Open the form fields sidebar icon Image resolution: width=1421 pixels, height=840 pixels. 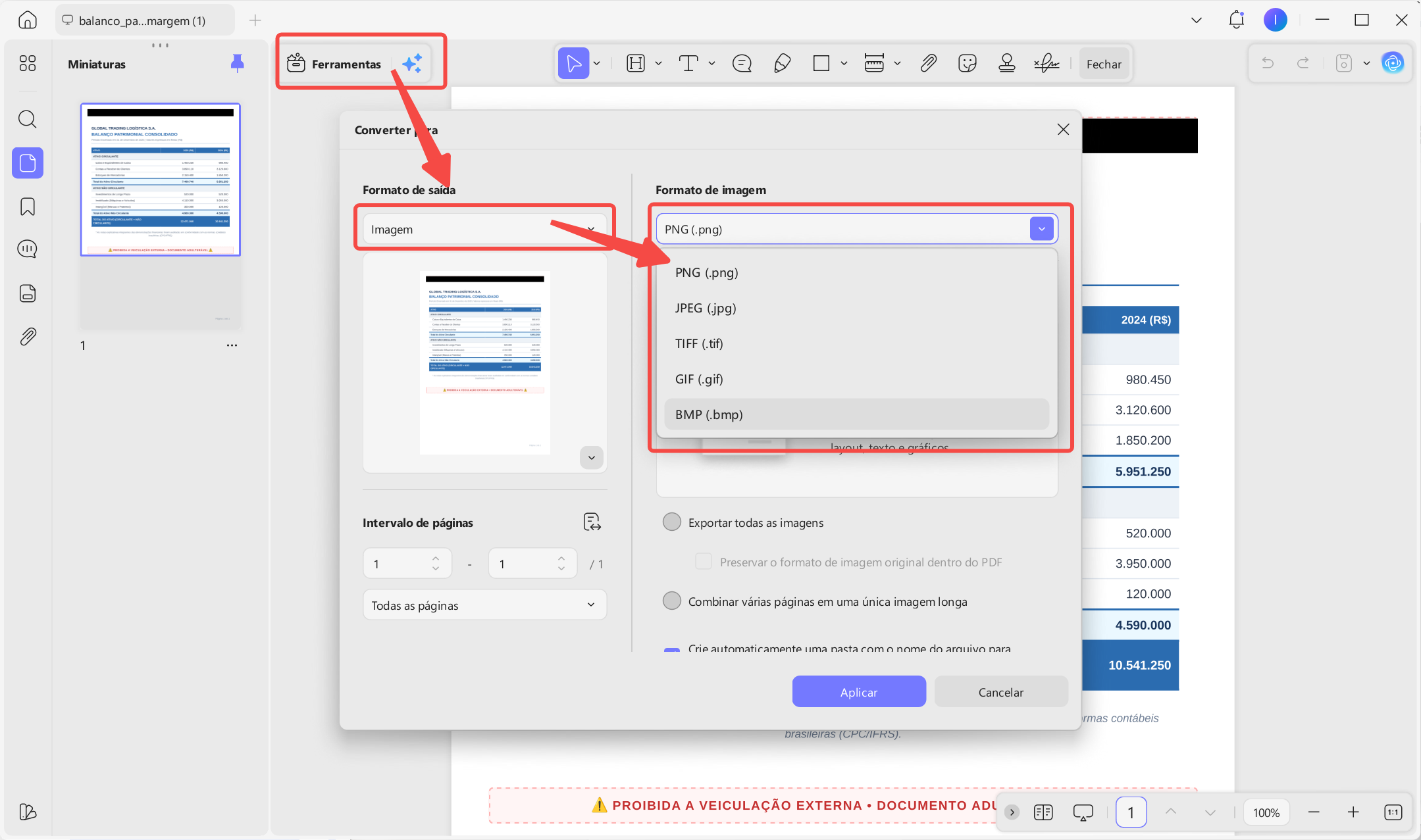tap(27, 293)
